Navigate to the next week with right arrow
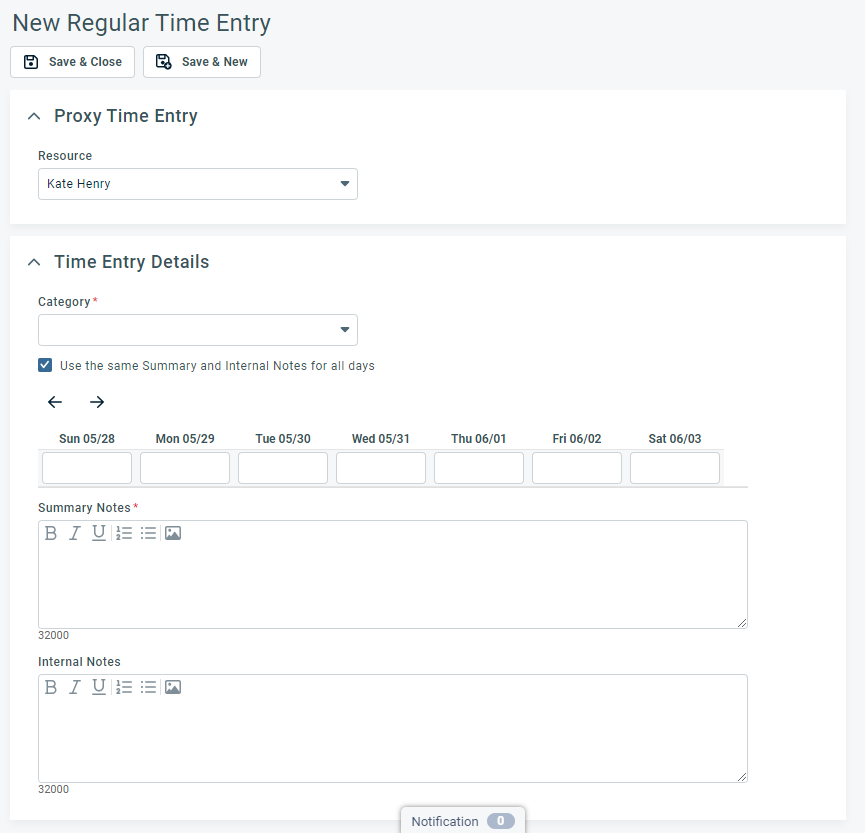Viewport: 865px width, 833px height. 96,401
